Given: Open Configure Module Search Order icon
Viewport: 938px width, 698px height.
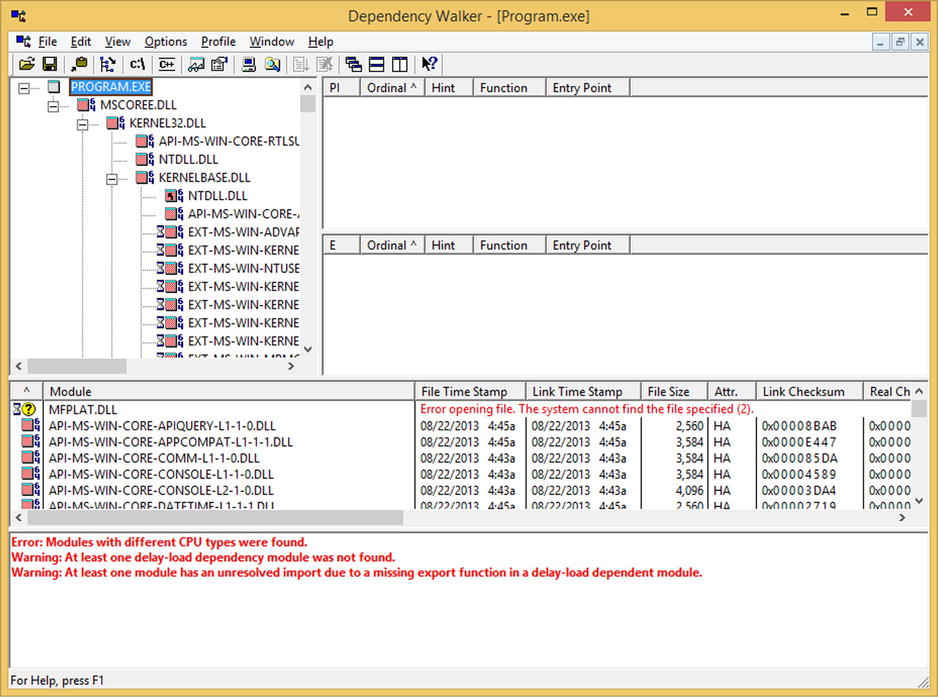Looking at the screenshot, I should [272, 64].
